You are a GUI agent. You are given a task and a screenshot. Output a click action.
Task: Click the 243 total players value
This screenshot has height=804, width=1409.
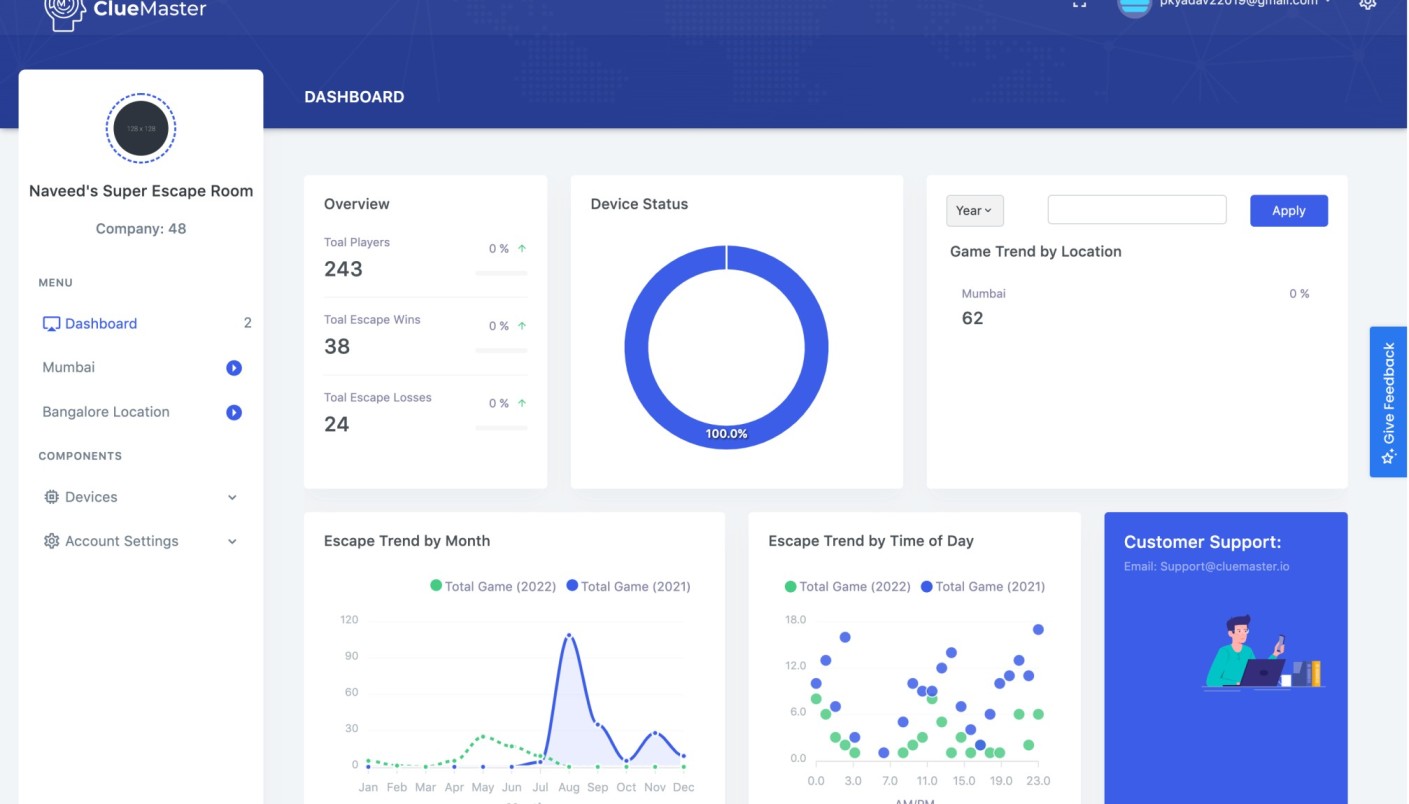343,269
